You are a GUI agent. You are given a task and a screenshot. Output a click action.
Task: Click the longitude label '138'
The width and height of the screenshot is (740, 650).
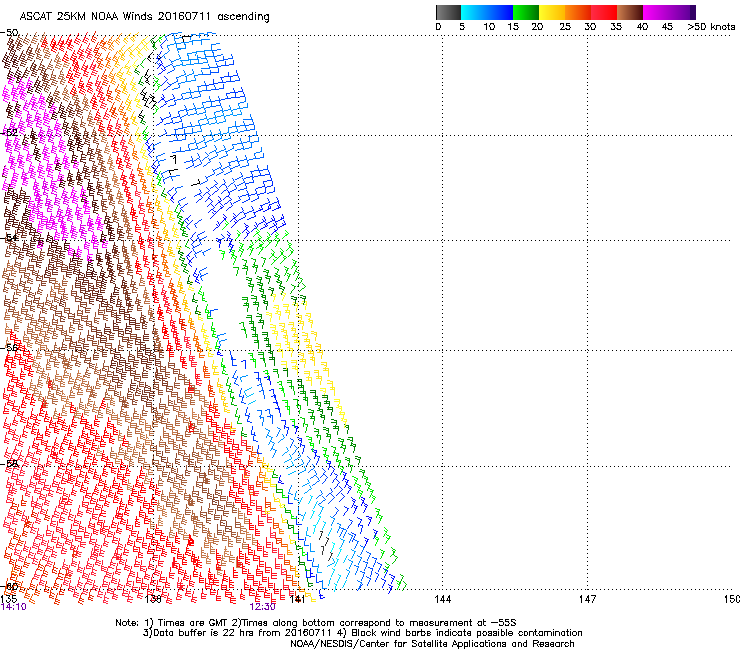click(153, 599)
